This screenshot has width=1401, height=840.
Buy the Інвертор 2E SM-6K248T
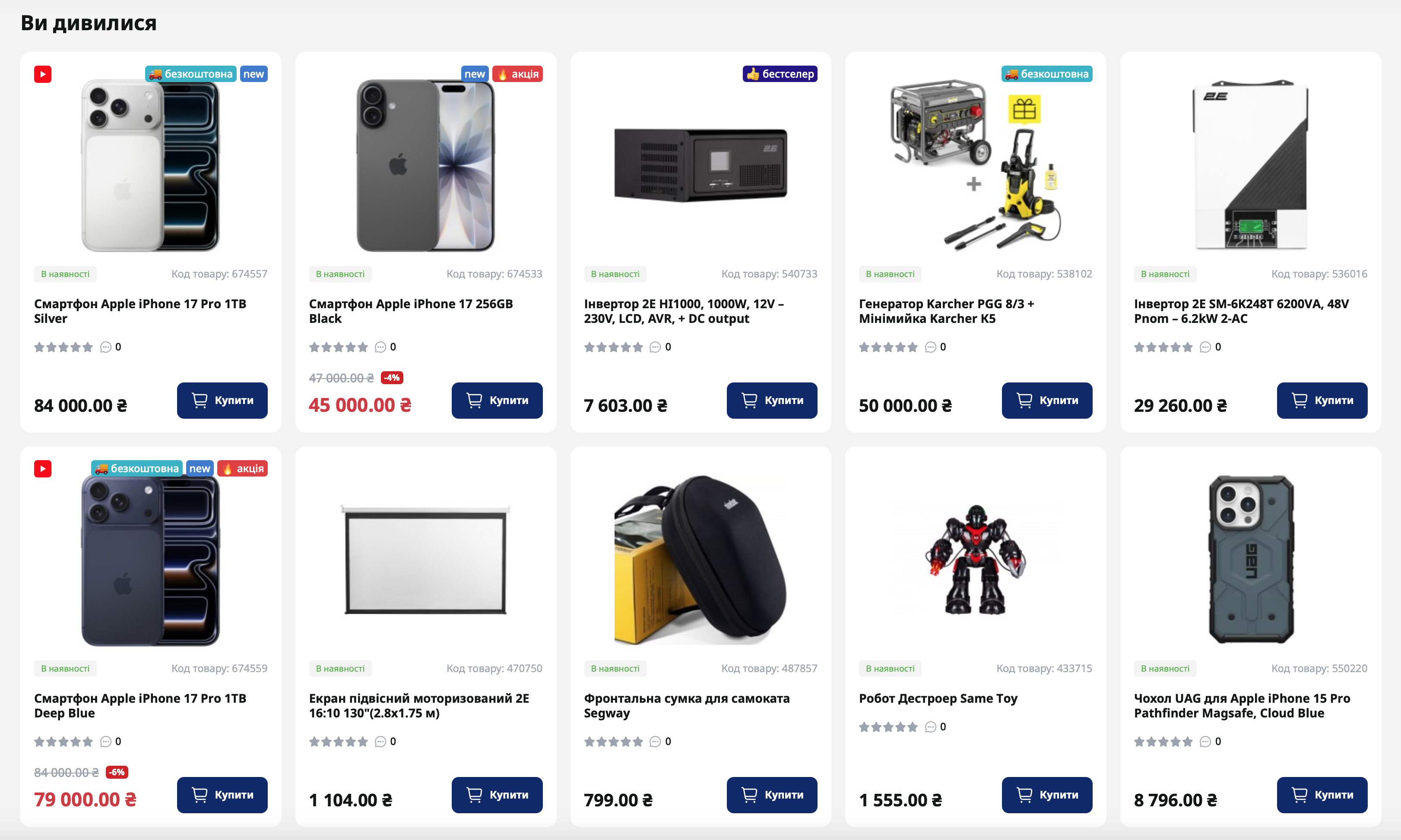1322,401
